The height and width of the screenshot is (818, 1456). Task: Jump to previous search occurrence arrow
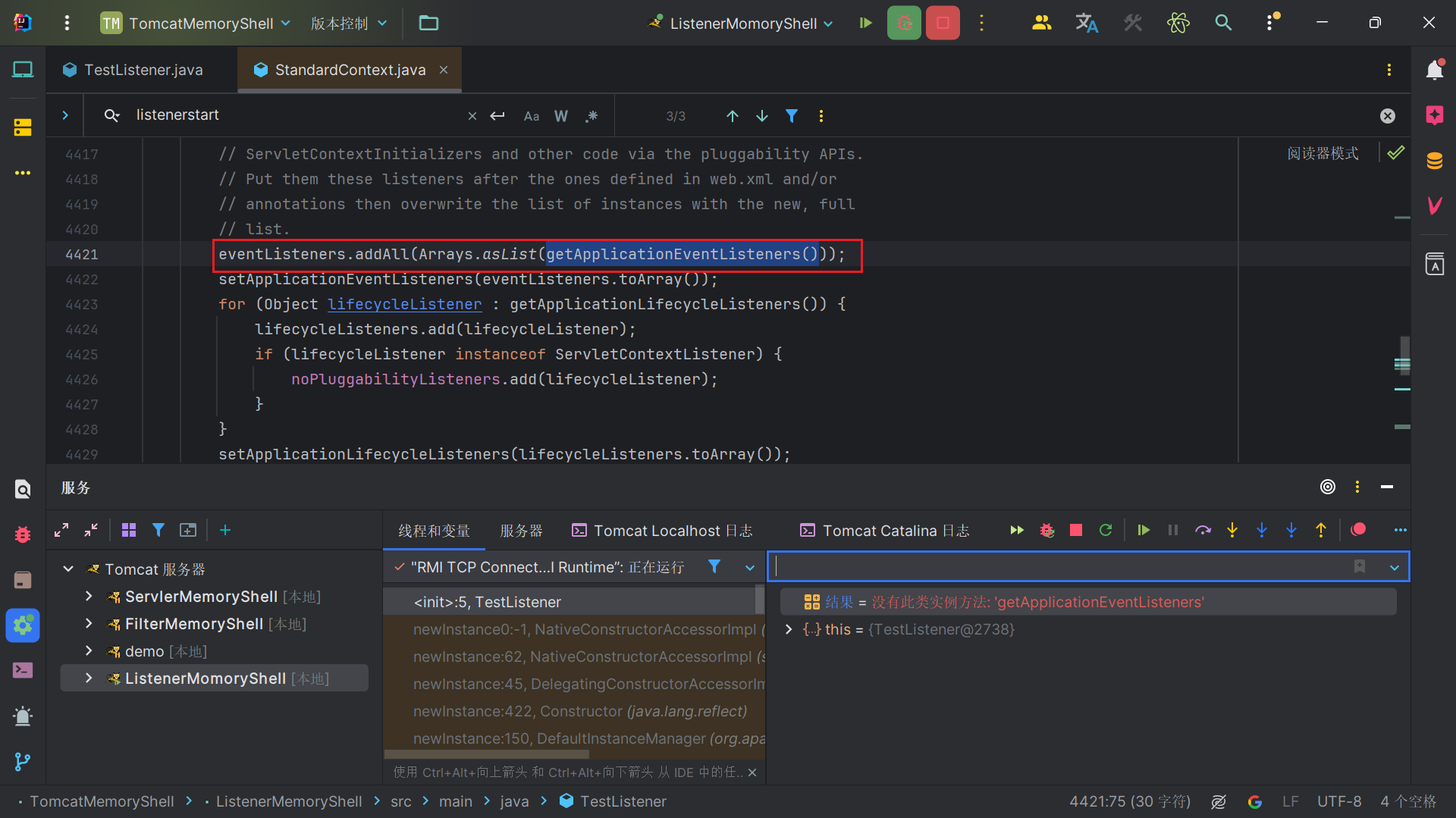(732, 116)
